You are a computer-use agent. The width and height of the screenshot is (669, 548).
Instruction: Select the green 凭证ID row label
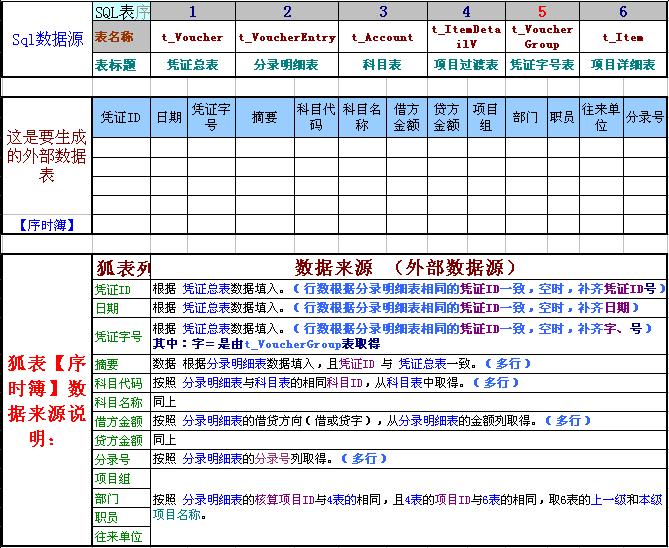coord(122,289)
